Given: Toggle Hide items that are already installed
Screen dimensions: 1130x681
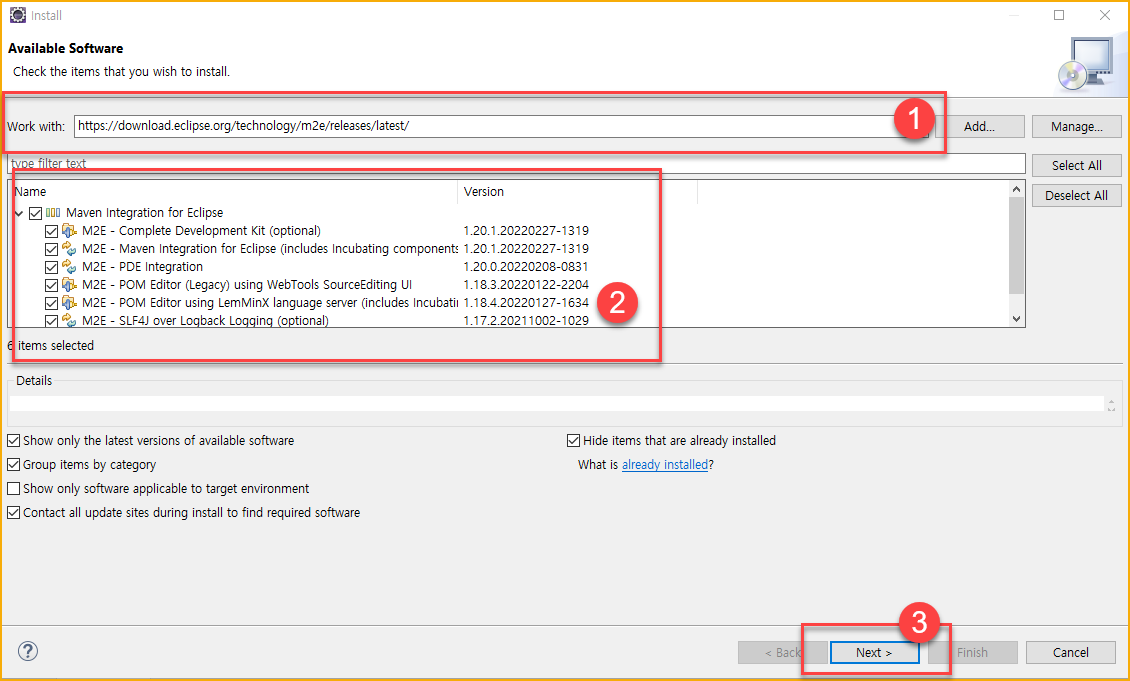Looking at the screenshot, I should tap(574, 440).
